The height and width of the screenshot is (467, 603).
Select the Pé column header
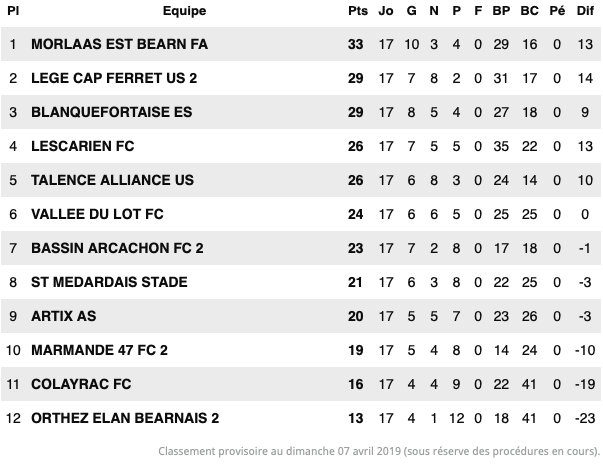point(557,11)
